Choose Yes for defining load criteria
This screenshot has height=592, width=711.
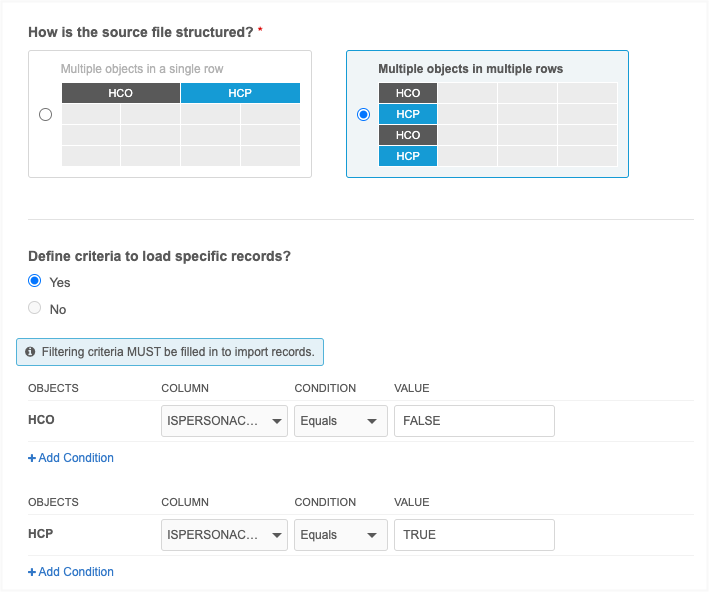click(35, 282)
